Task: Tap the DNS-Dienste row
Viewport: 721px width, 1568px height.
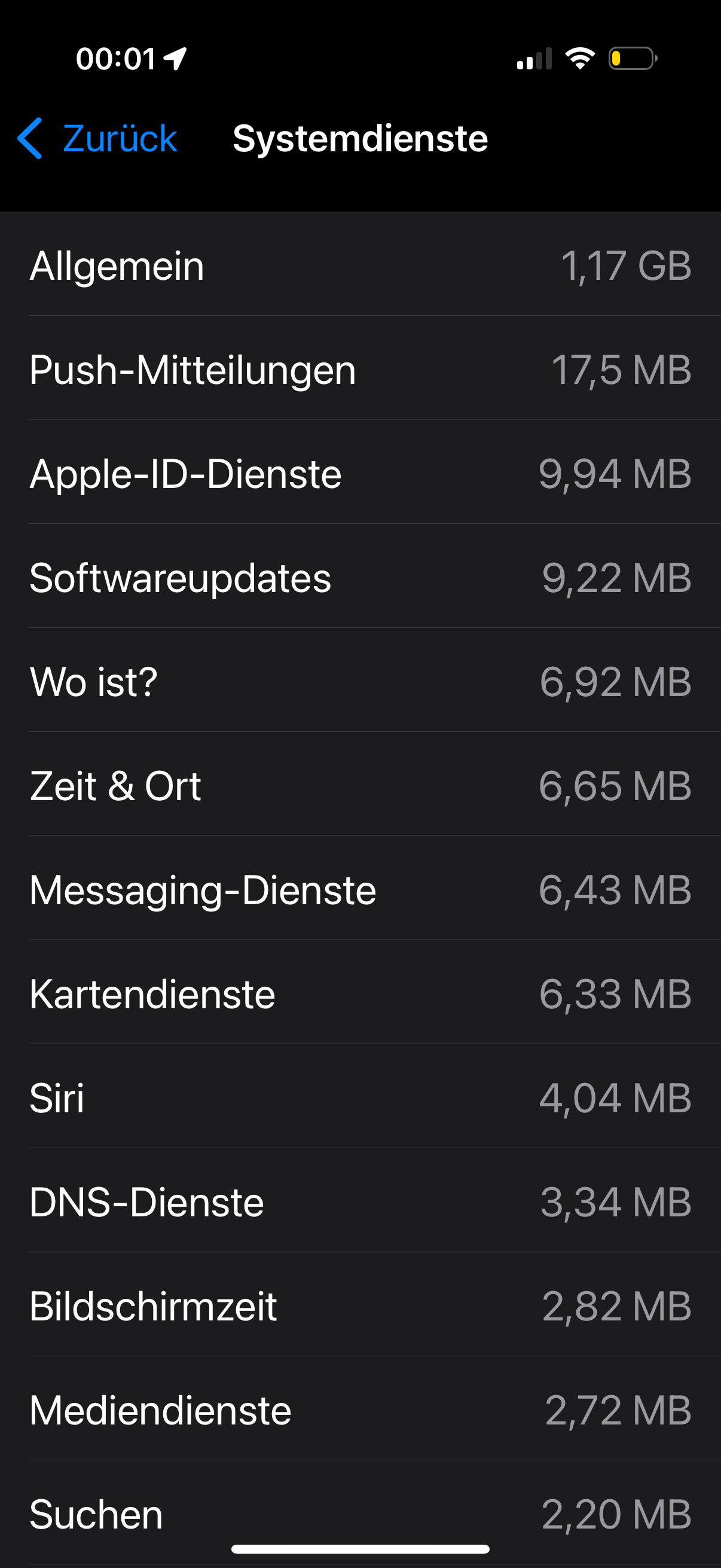Action: pos(360,1202)
